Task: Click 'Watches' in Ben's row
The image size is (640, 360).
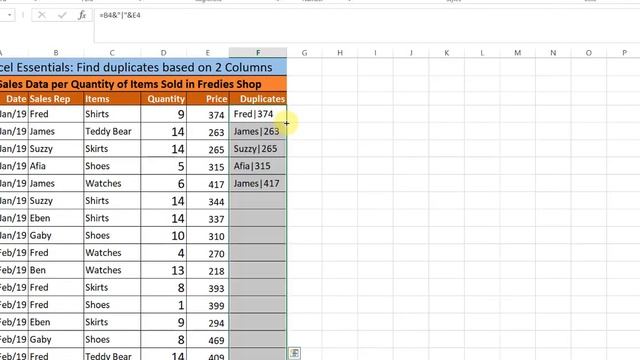Action: (112, 270)
